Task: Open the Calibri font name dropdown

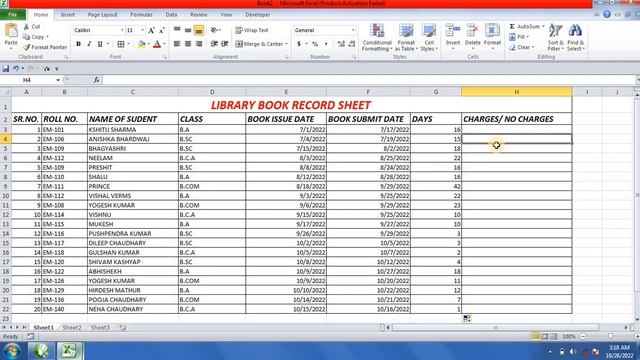Action: tap(122, 31)
